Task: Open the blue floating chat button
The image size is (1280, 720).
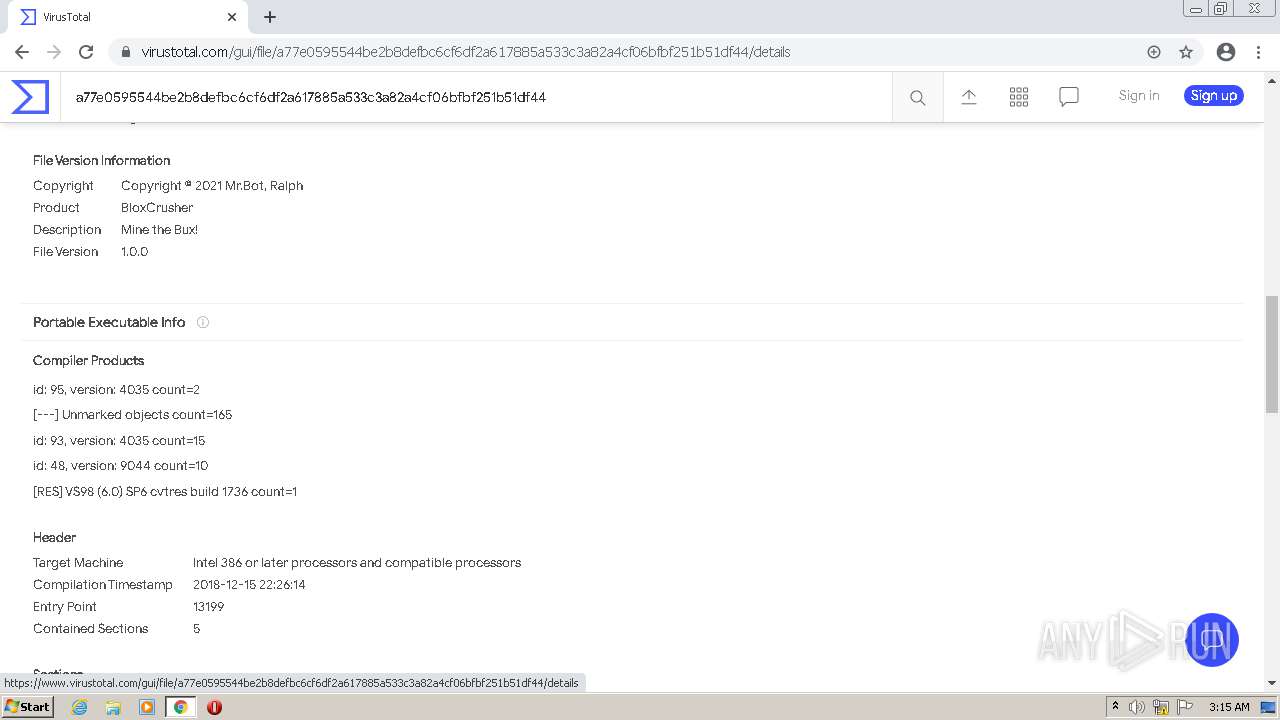Action: click(x=1211, y=640)
